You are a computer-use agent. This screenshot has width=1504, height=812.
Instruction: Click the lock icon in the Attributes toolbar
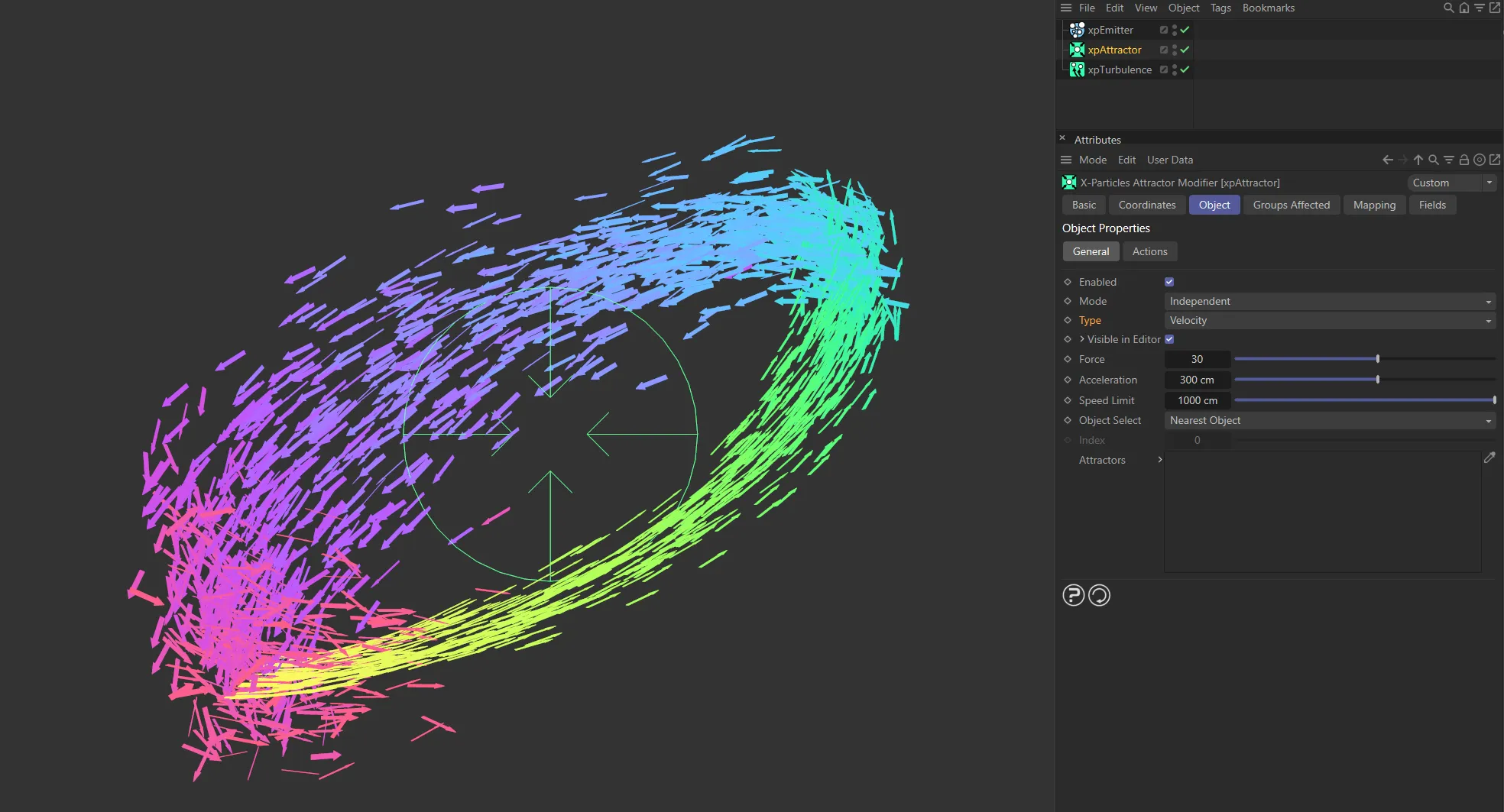pos(1464,160)
